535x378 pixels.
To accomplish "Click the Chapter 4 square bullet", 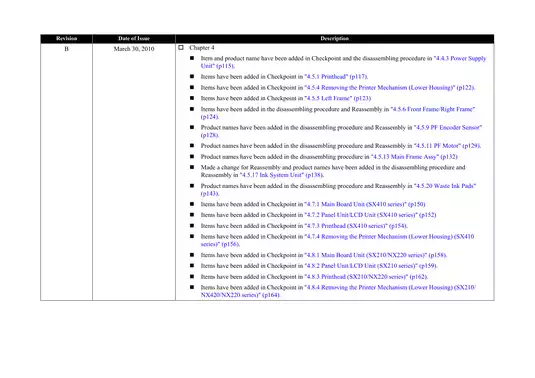I will coord(181,48).
